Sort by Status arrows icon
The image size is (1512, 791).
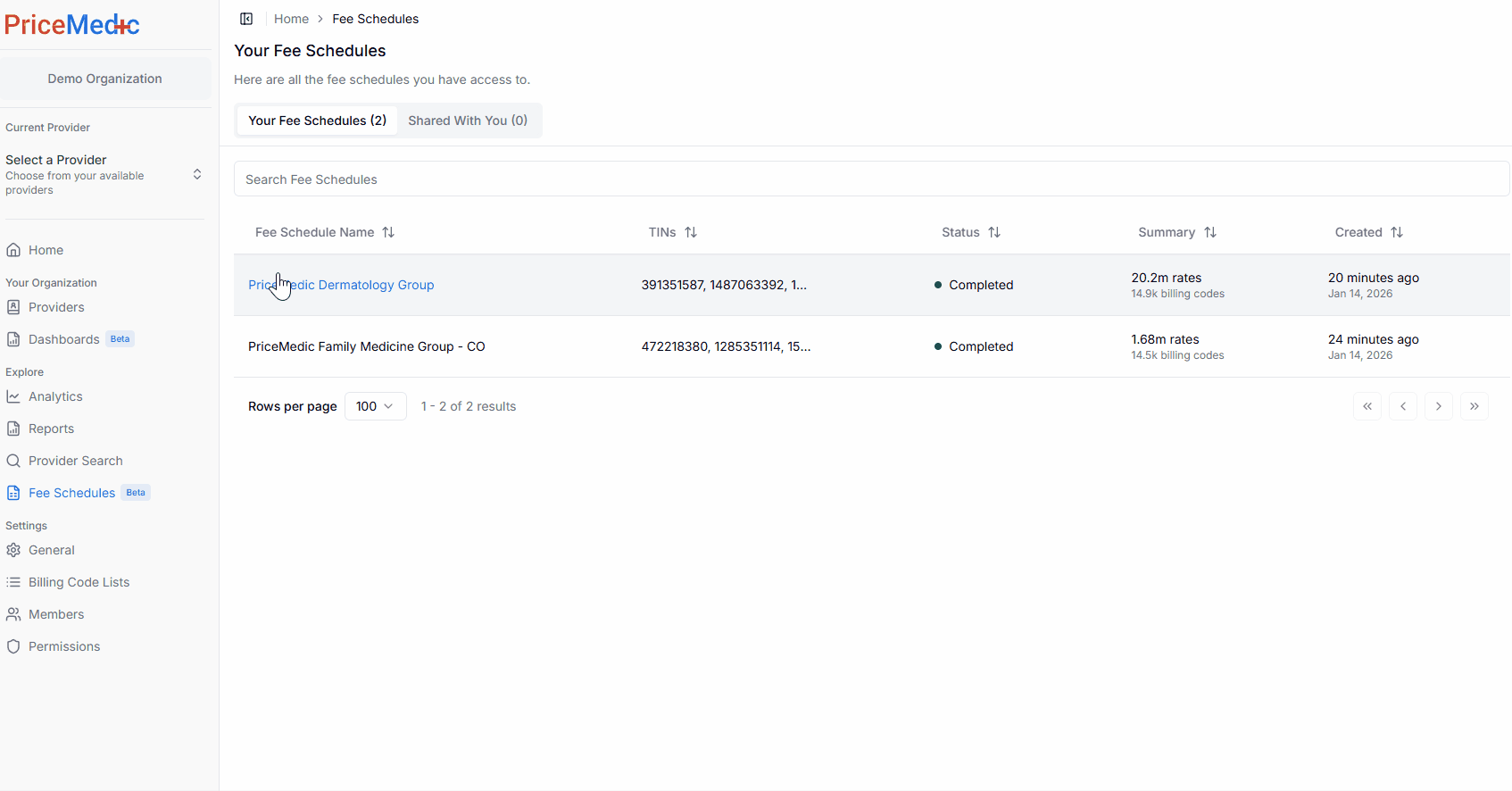(x=994, y=232)
